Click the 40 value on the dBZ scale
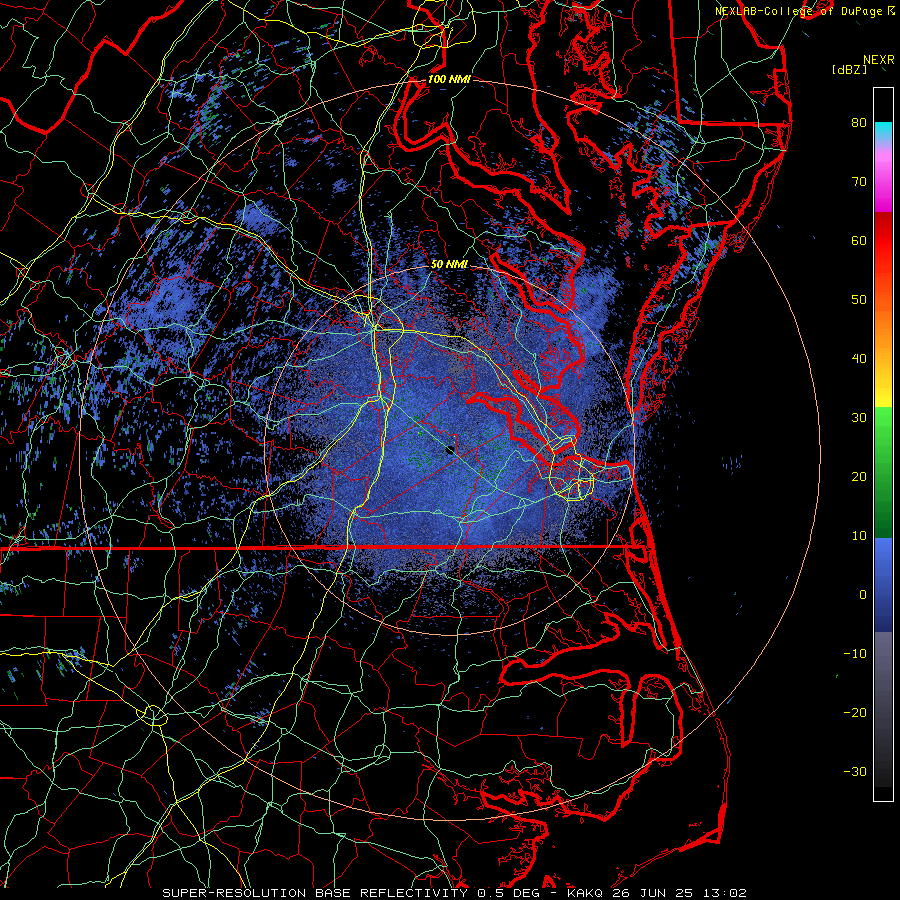Screen dimensions: 900x900 point(859,359)
